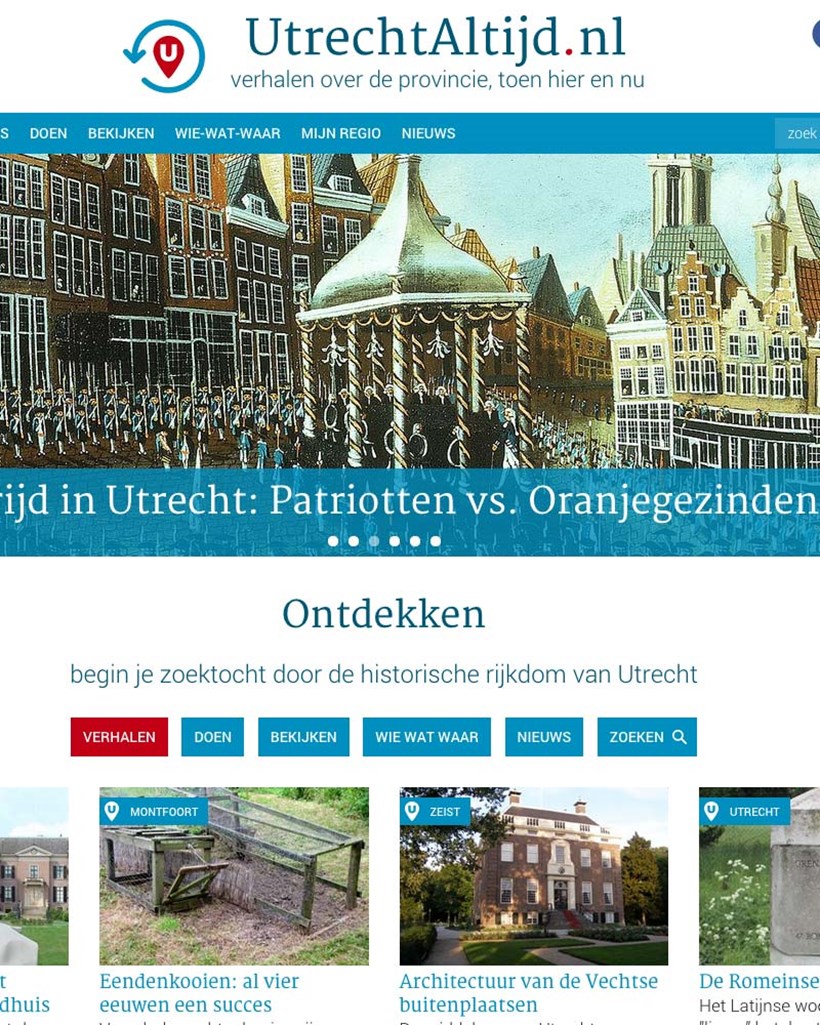Click the duck decoy cage thumbnail
The height and width of the screenshot is (1025, 820).
(x=234, y=876)
